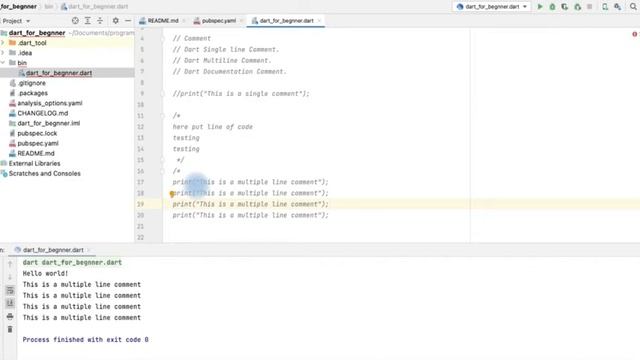The image size is (640, 360).
Task: Click the yellow lightbulb on line 18
Action: pos(172,194)
